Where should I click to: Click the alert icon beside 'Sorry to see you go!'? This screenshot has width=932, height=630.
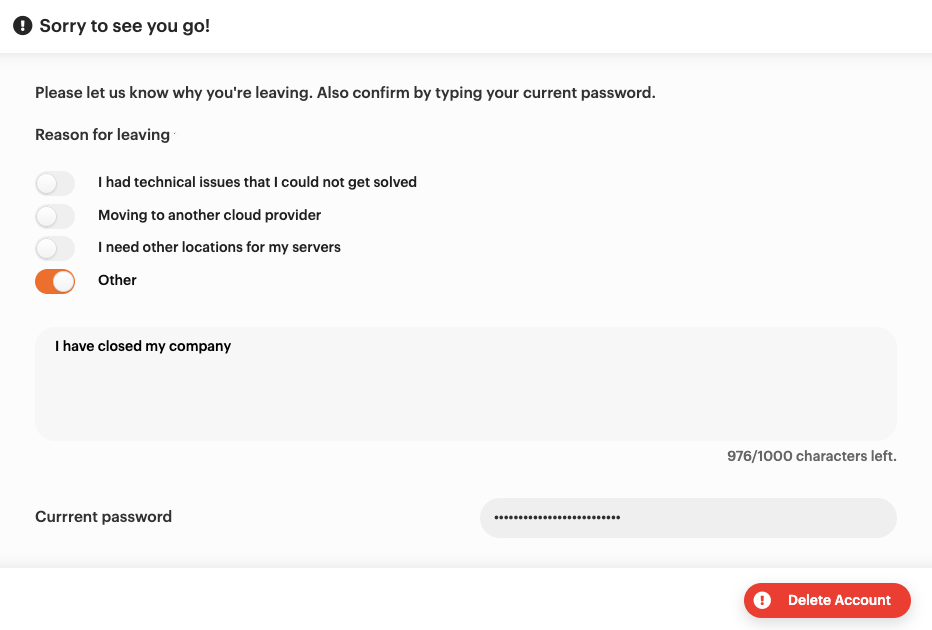coord(23,25)
